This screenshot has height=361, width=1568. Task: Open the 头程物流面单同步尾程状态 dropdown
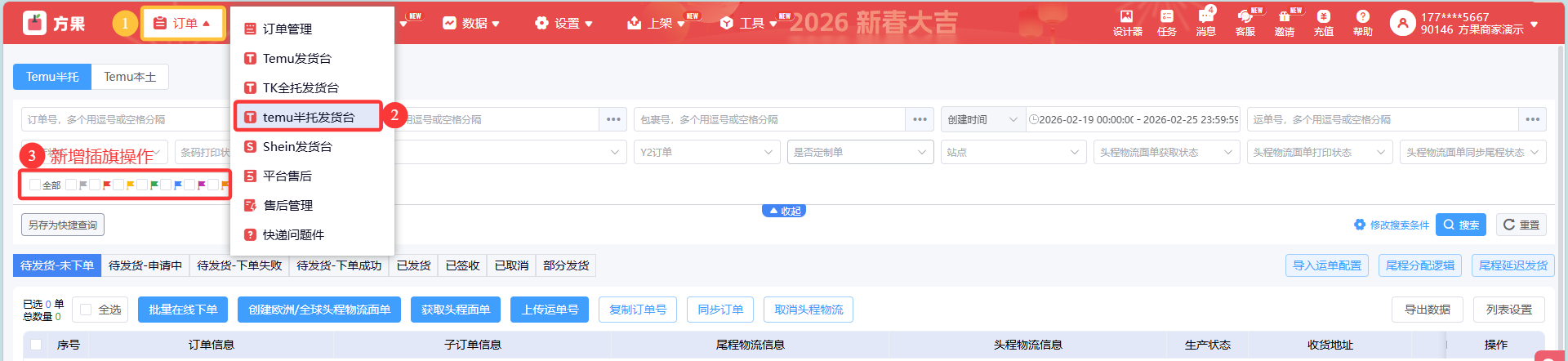1473,152
